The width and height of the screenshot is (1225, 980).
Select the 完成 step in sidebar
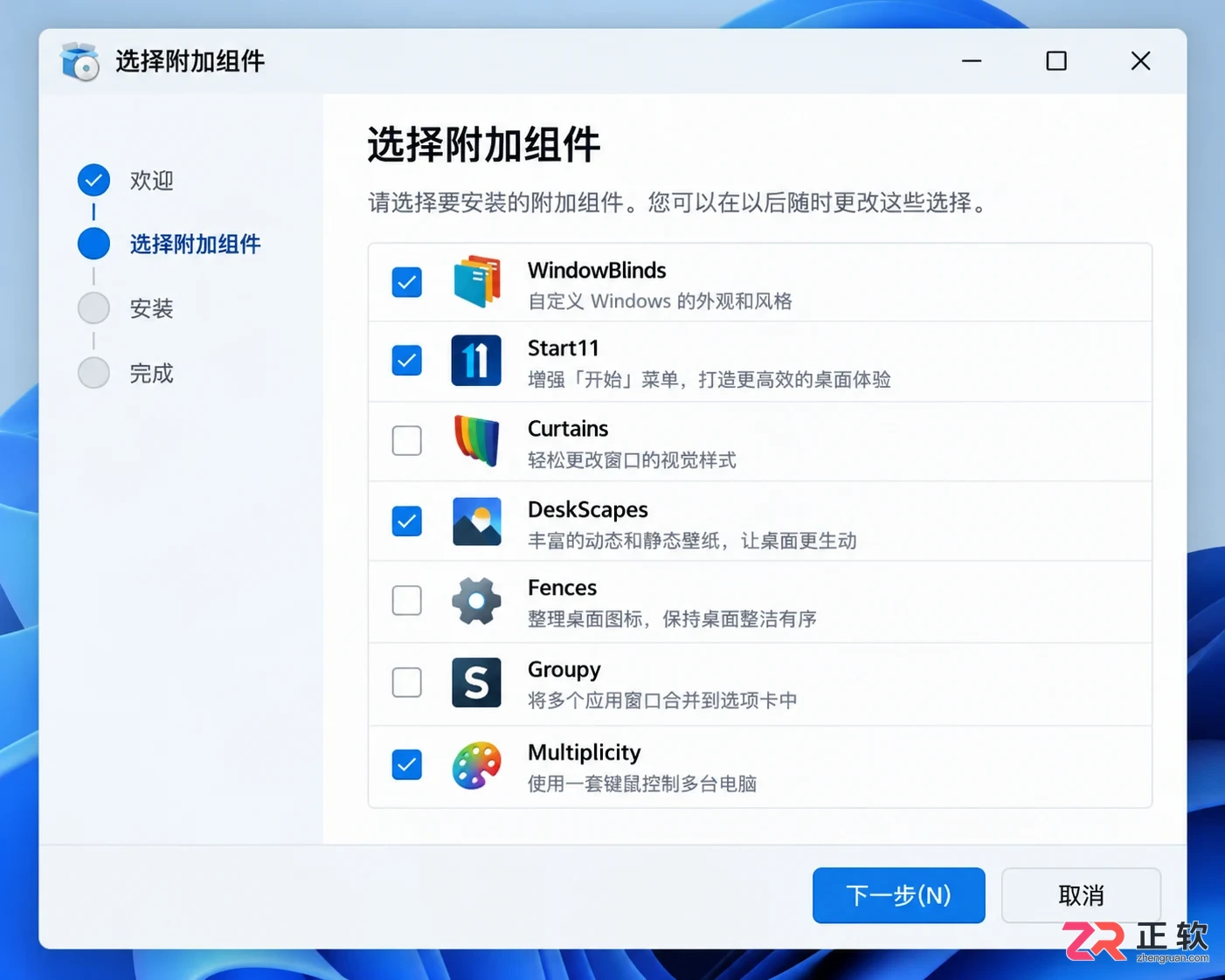coord(152,373)
